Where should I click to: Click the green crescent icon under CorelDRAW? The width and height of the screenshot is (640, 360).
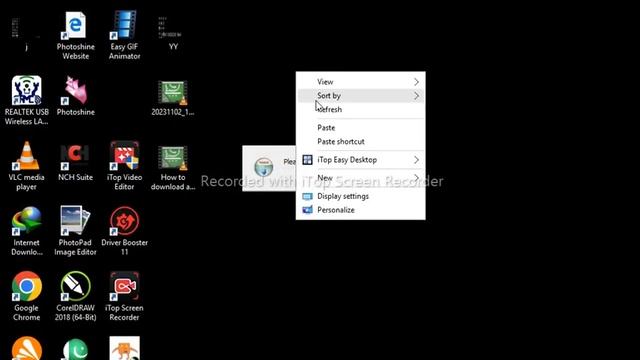tap(76, 349)
